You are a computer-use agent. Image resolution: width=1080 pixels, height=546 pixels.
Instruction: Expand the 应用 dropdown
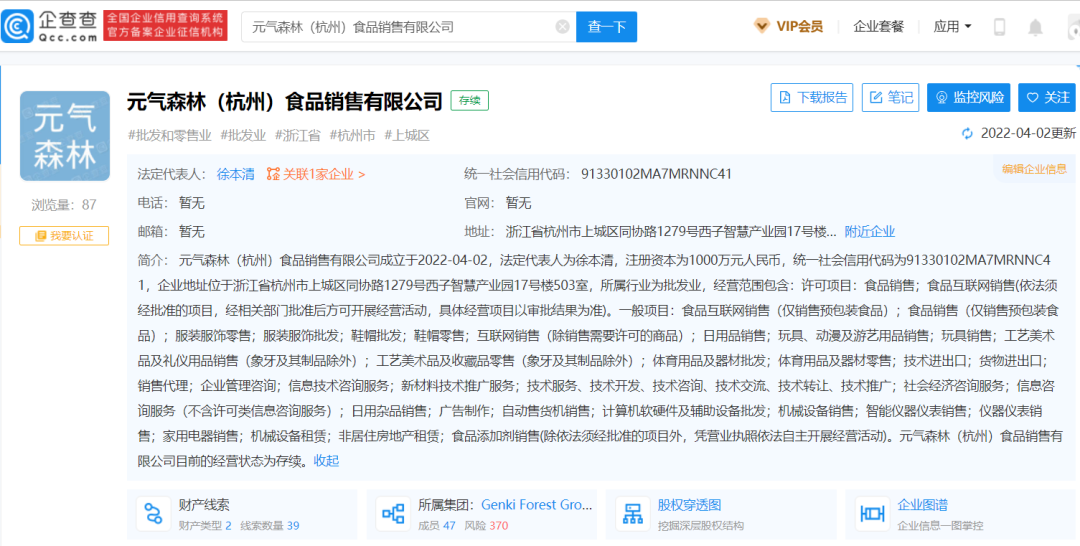tap(953, 27)
